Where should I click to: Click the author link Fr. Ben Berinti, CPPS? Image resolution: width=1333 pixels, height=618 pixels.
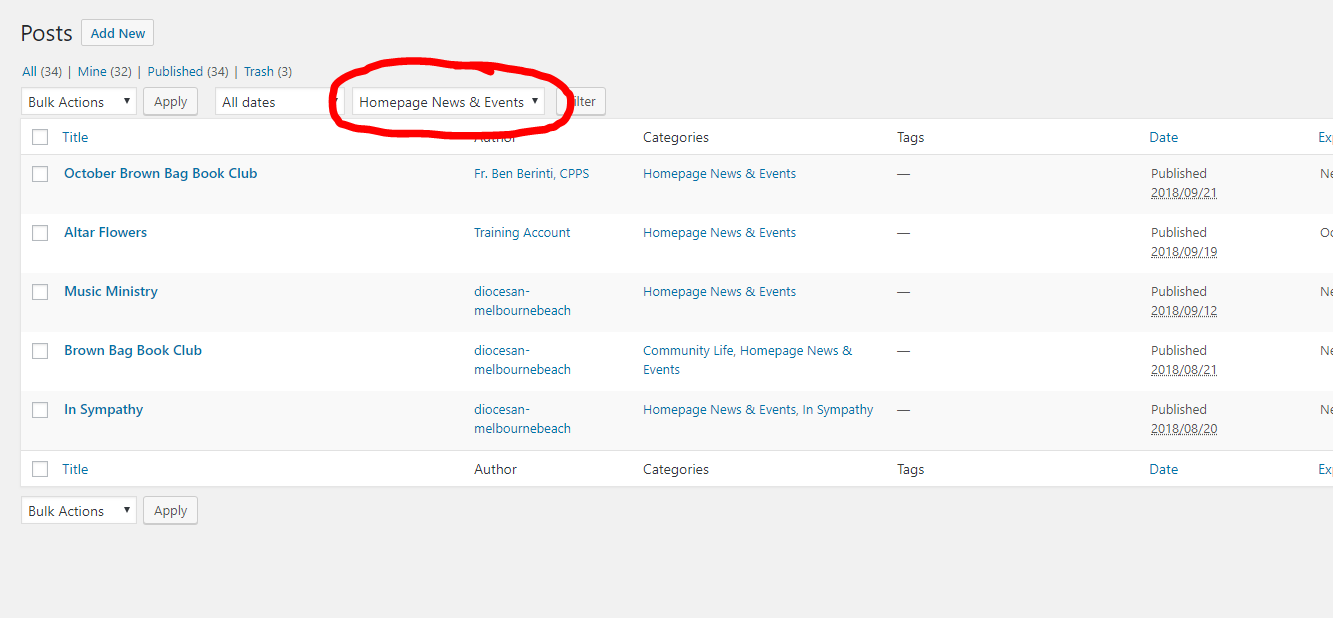click(531, 173)
